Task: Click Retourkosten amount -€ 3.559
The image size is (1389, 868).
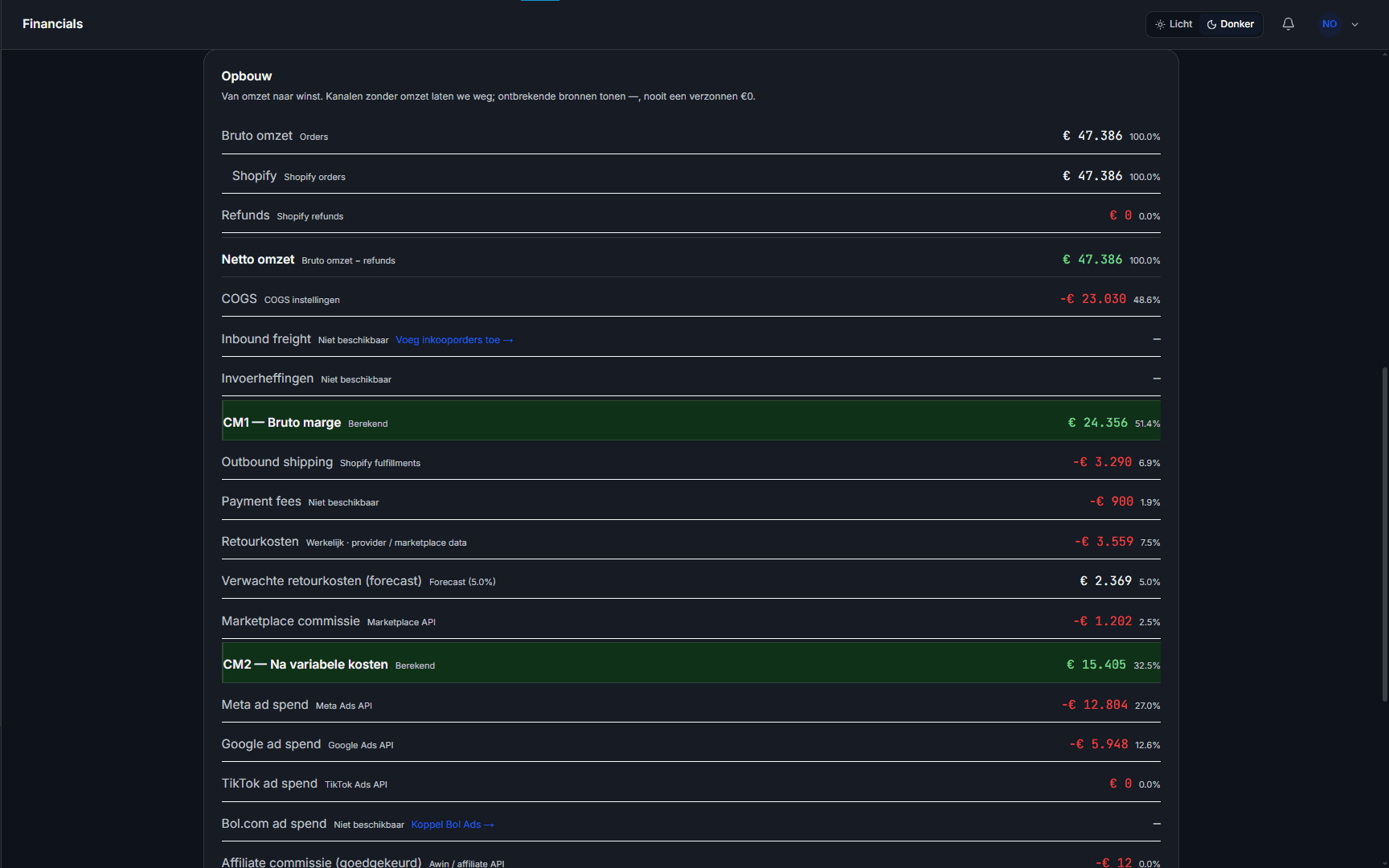Action: (1104, 542)
